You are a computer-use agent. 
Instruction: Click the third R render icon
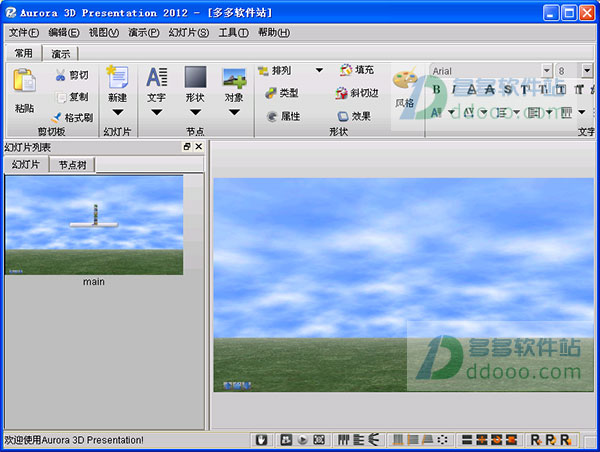566,440
